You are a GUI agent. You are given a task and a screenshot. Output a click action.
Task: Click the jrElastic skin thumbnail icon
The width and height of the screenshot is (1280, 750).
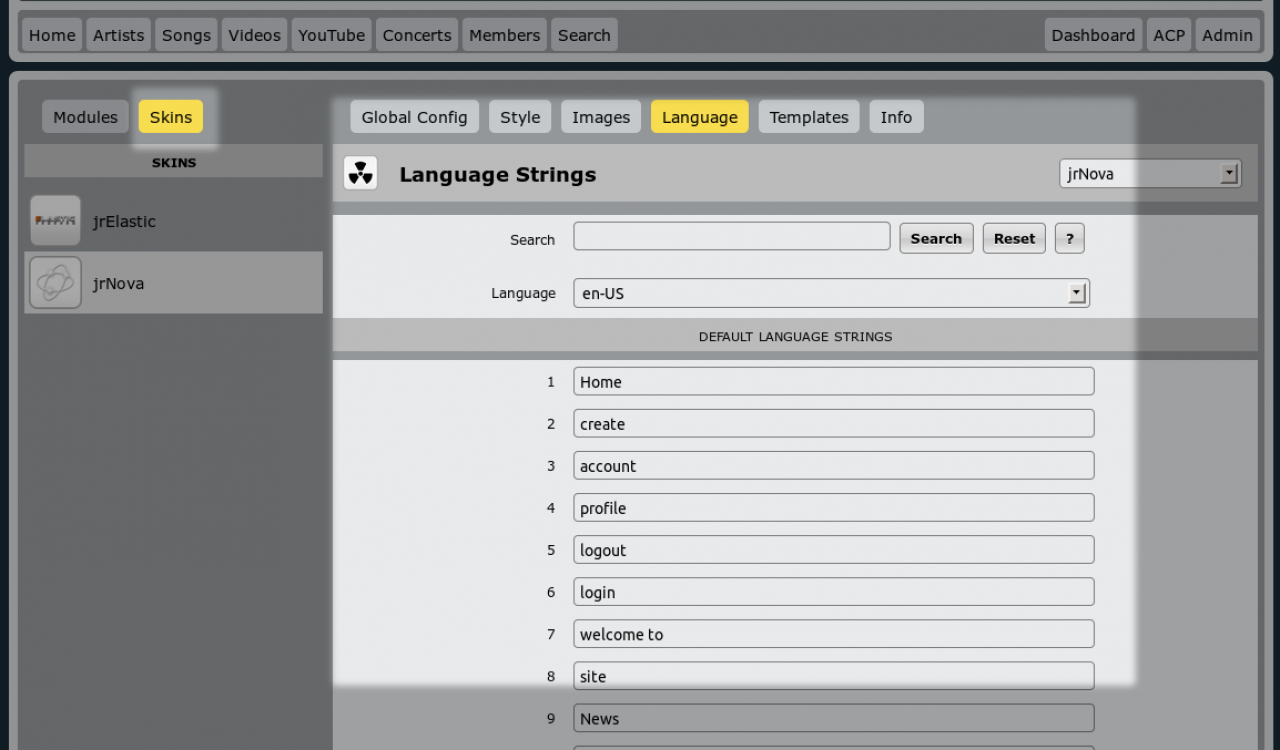pos(55,221)
